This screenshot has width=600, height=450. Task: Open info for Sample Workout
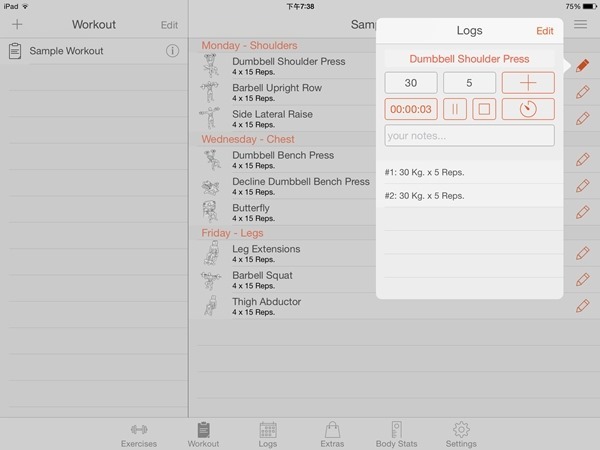pyautogui.click(x=172, y=51)
